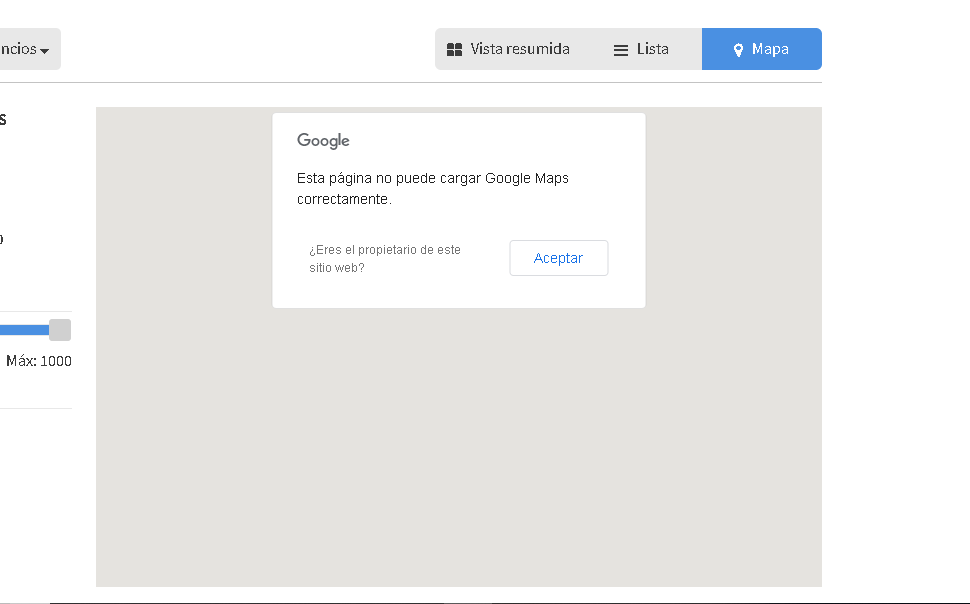The width and height of the screenshot is (970, 604).
Task: Click the Aceptar button in the Google dialog
Action: [x=559, y=258]
